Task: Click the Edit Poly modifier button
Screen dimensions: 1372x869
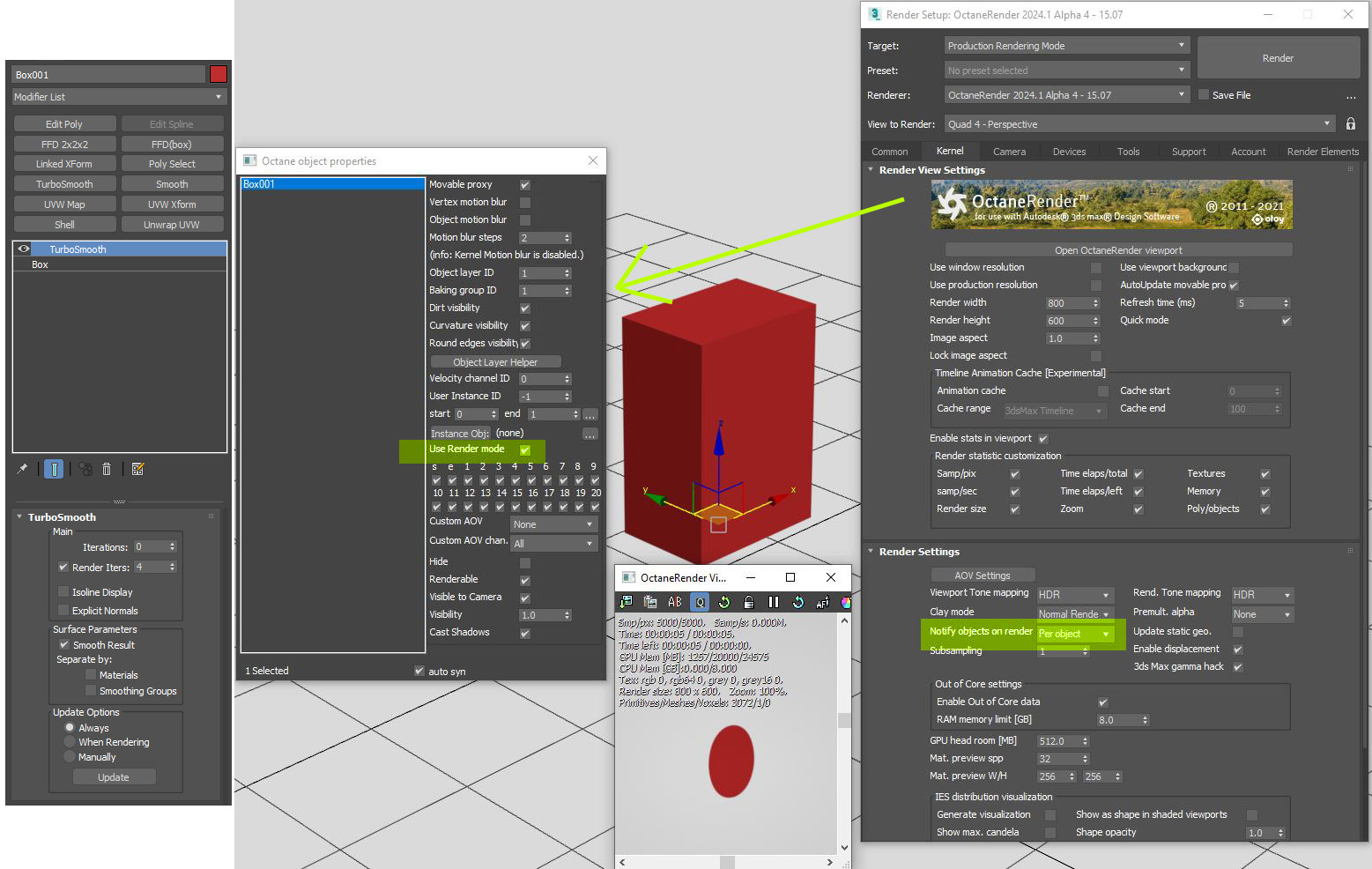Action: (x=64, y=124)
